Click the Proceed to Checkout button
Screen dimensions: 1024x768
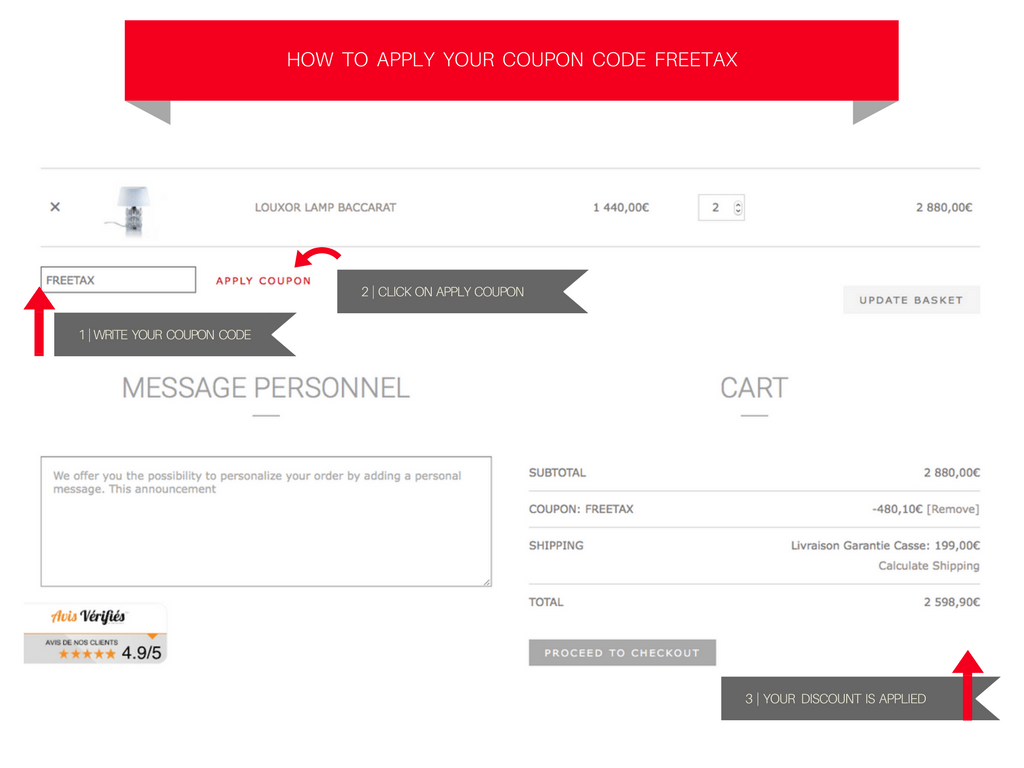coord(622,652)
